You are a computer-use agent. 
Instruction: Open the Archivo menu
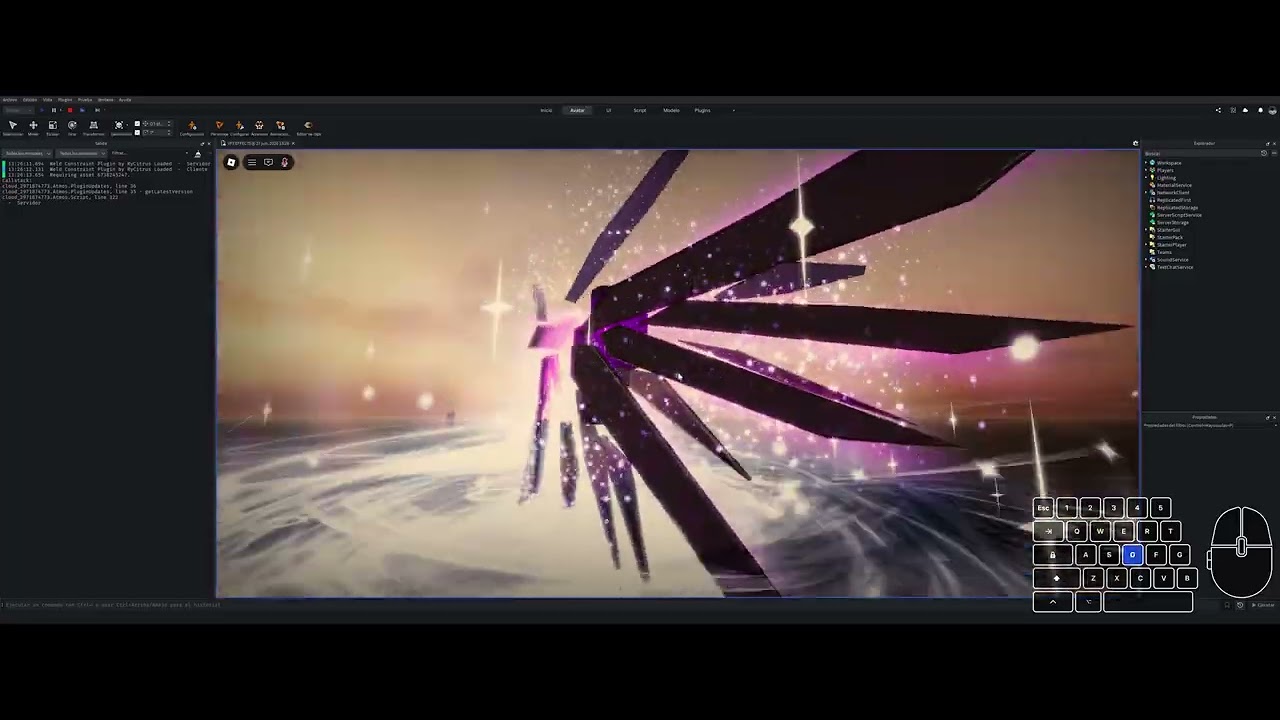point(10,99)
